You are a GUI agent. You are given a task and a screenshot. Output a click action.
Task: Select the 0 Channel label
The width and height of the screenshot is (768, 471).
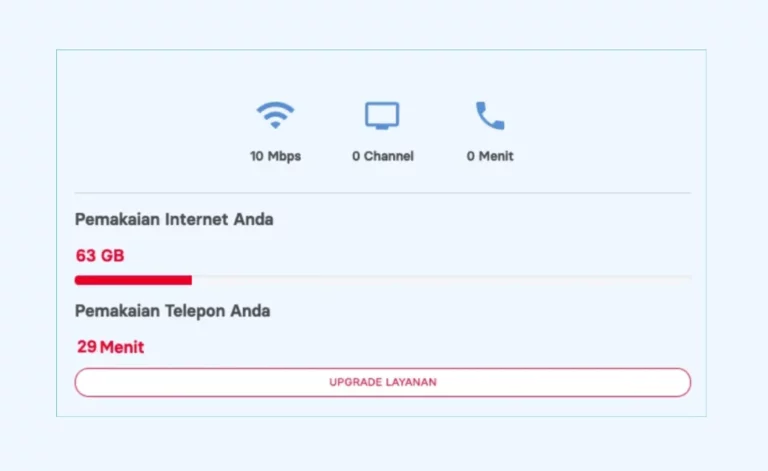click(383, 156)
